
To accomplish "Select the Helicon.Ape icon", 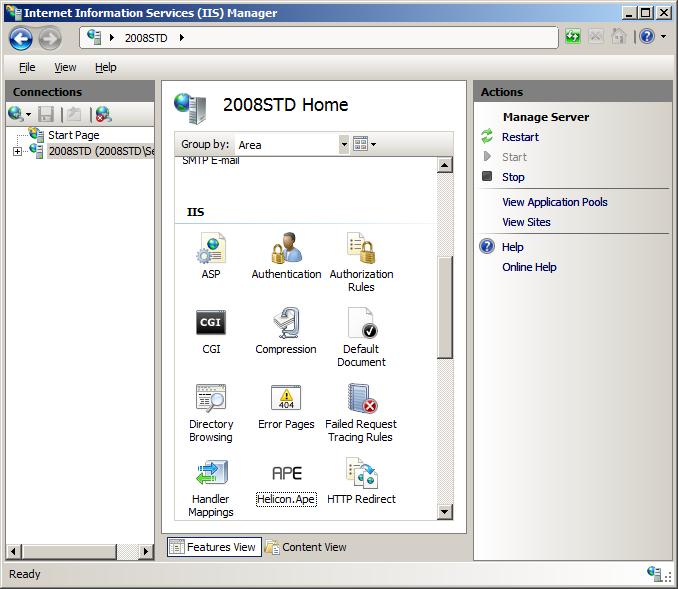I will 286,474.
